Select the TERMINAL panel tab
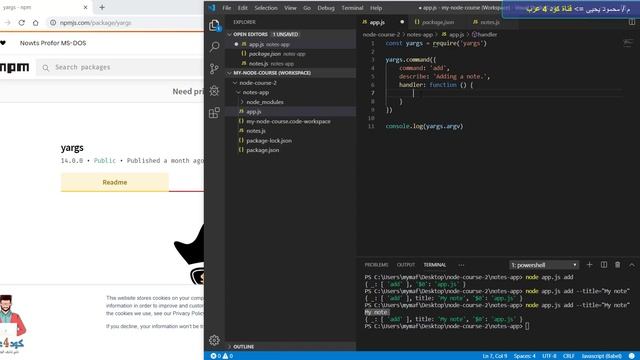Viewport: 640px width, 360px height. click(x=435, y=265)
